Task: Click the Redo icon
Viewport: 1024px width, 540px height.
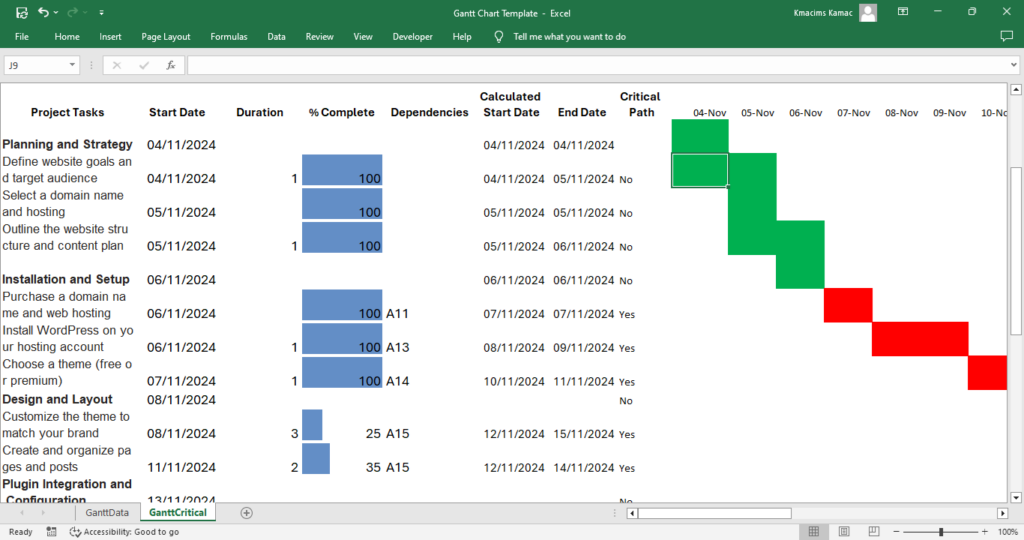Action: pos(72,12)
